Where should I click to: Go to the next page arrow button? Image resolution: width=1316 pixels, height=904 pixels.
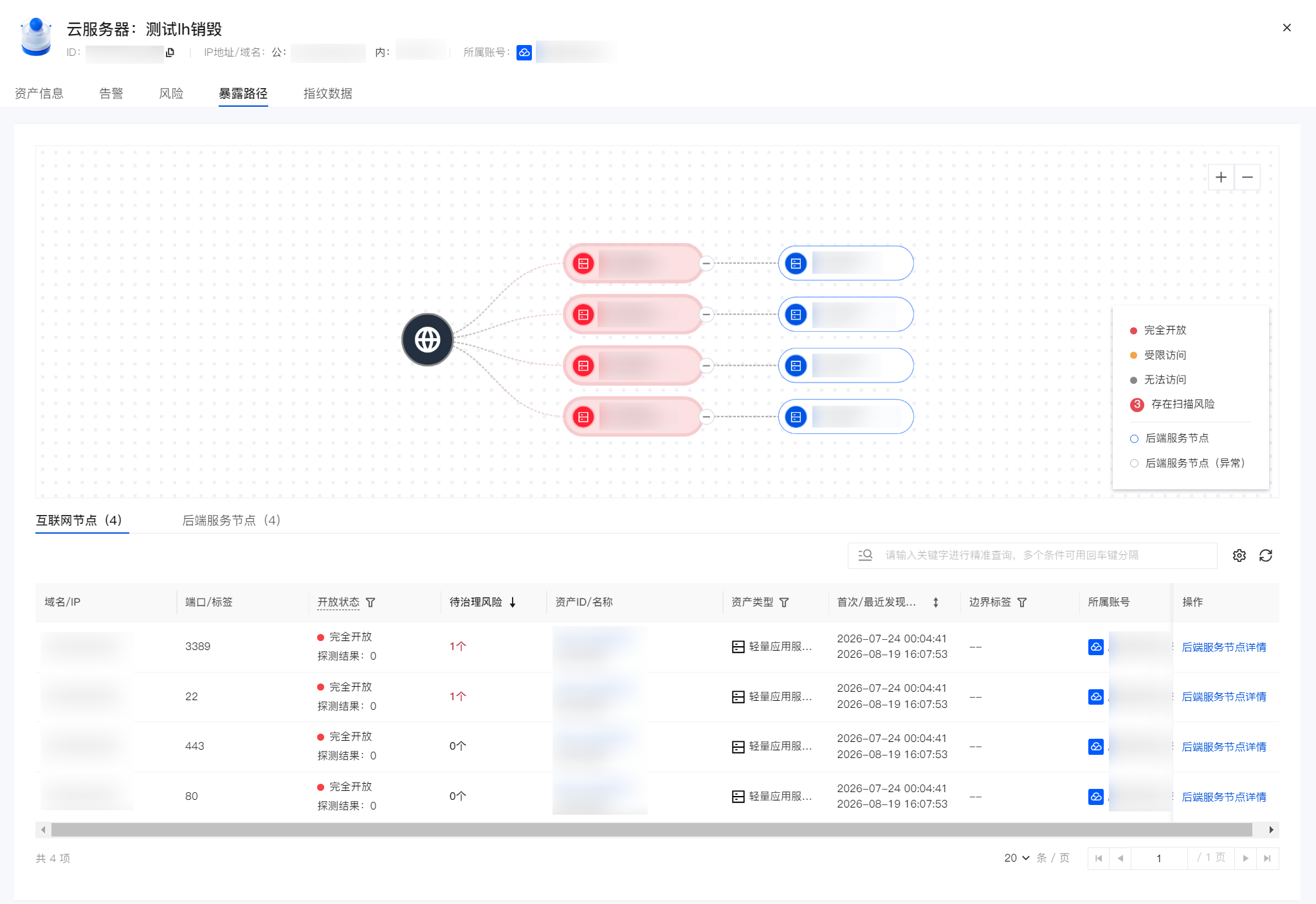pyautogui.click(x=1245, y=858)
